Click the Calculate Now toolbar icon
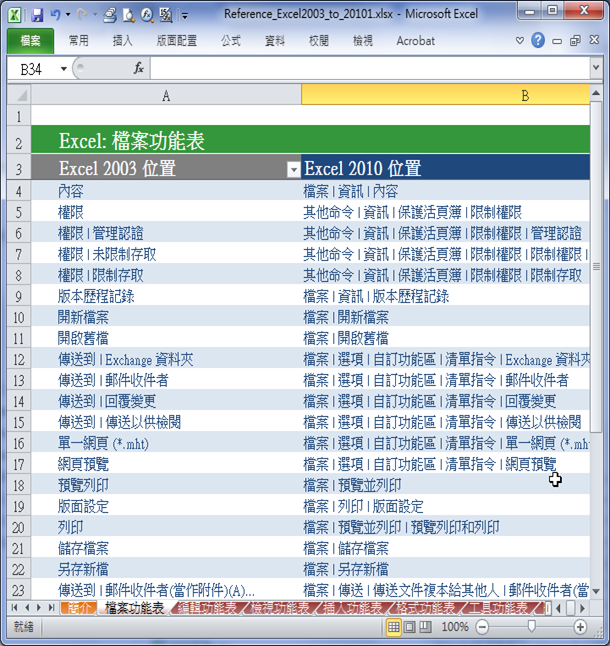Viewport: 610px width, 646px height. click(166, 15)
